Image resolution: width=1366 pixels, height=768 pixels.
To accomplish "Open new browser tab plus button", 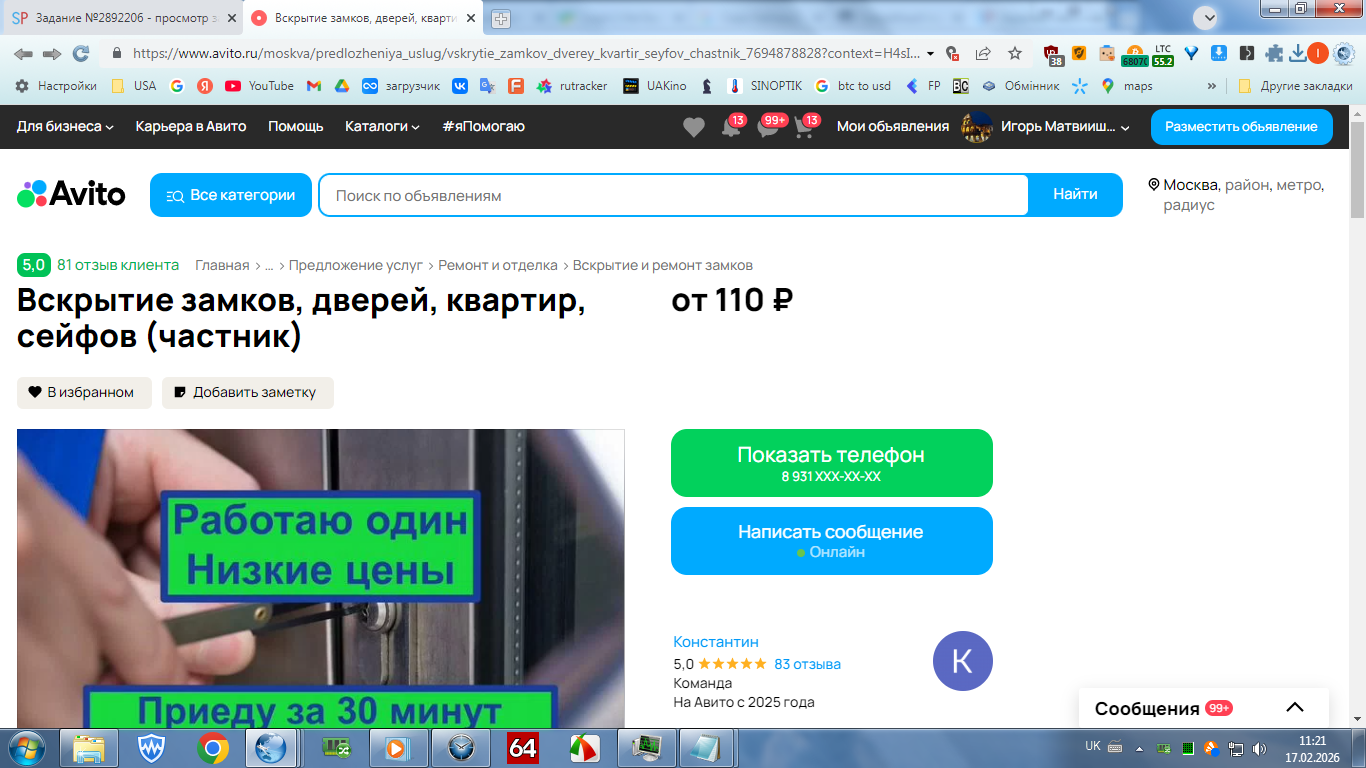I will 501,19.
